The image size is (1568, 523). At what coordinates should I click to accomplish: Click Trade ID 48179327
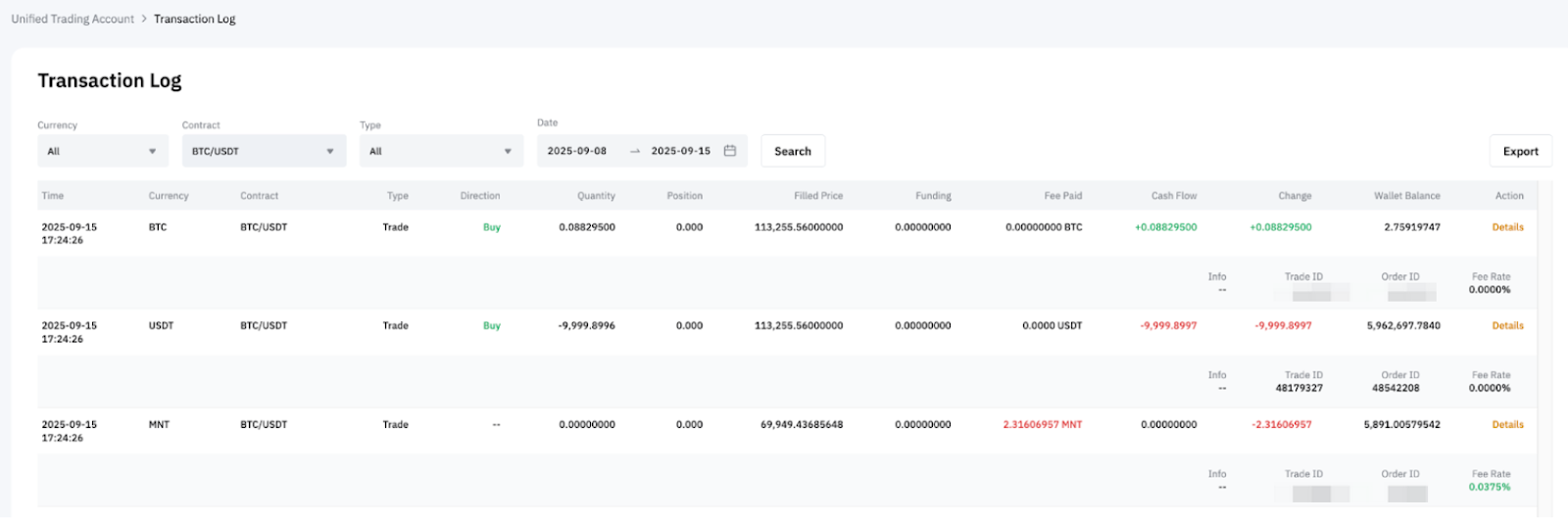pyautogui.click(x=1298, y=388)
